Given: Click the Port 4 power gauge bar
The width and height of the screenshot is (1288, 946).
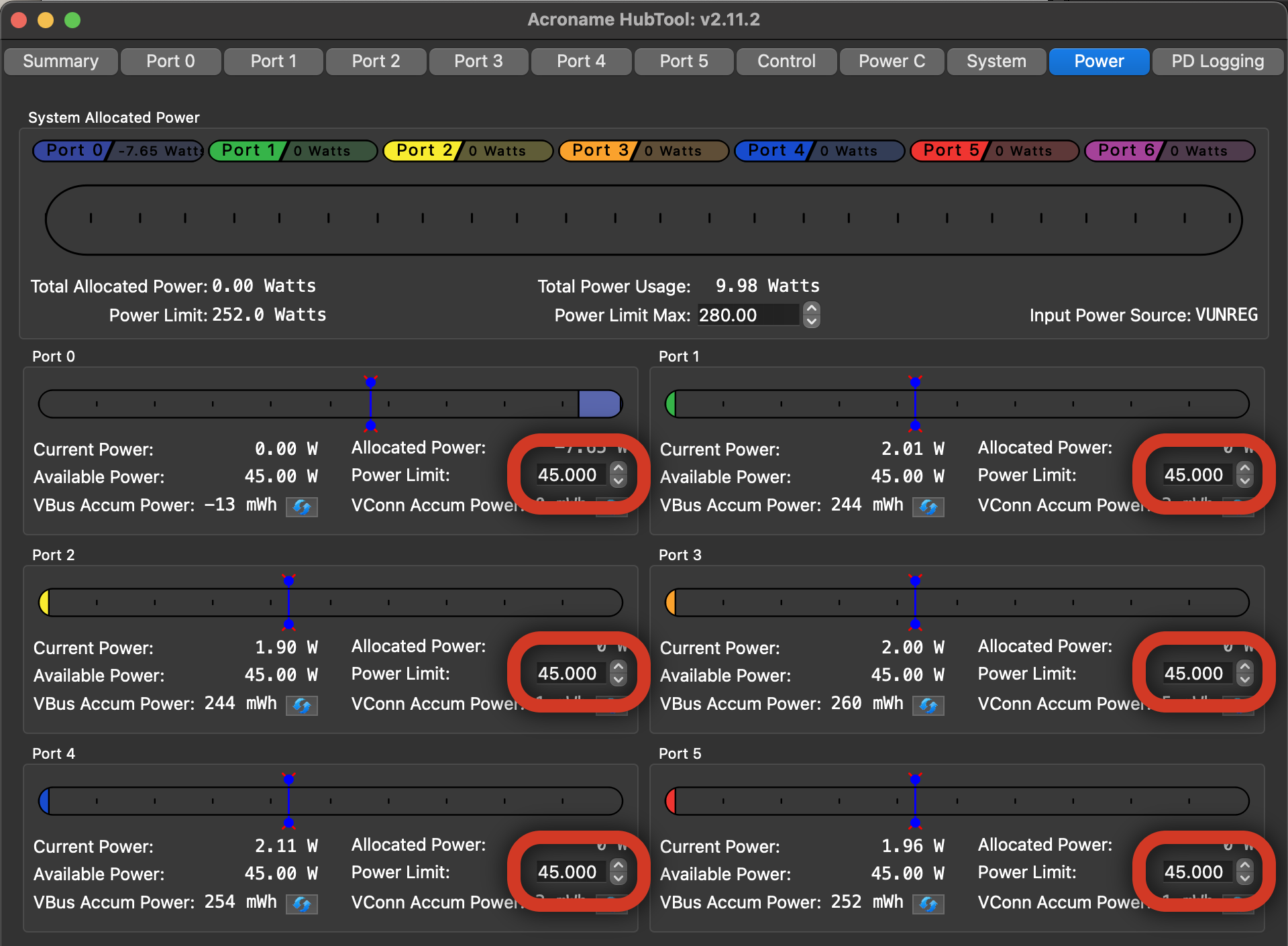Looking at the screenshot, I should coord(331,801).
